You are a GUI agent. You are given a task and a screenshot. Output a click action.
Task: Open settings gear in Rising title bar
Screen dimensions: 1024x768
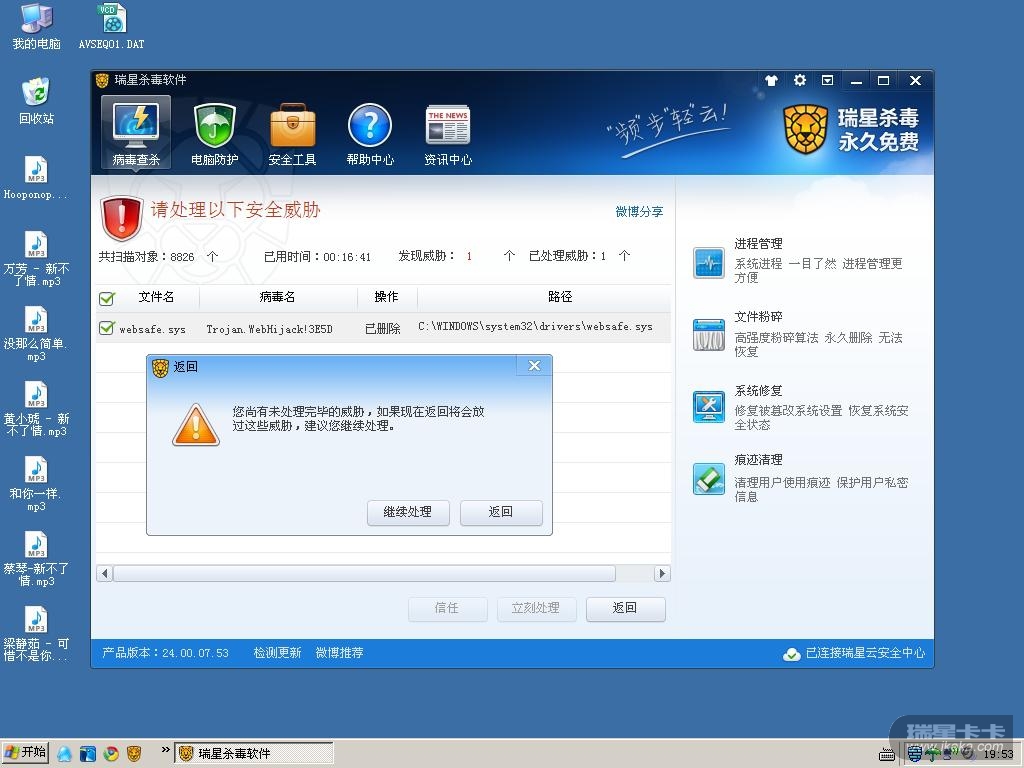point(799,80)
